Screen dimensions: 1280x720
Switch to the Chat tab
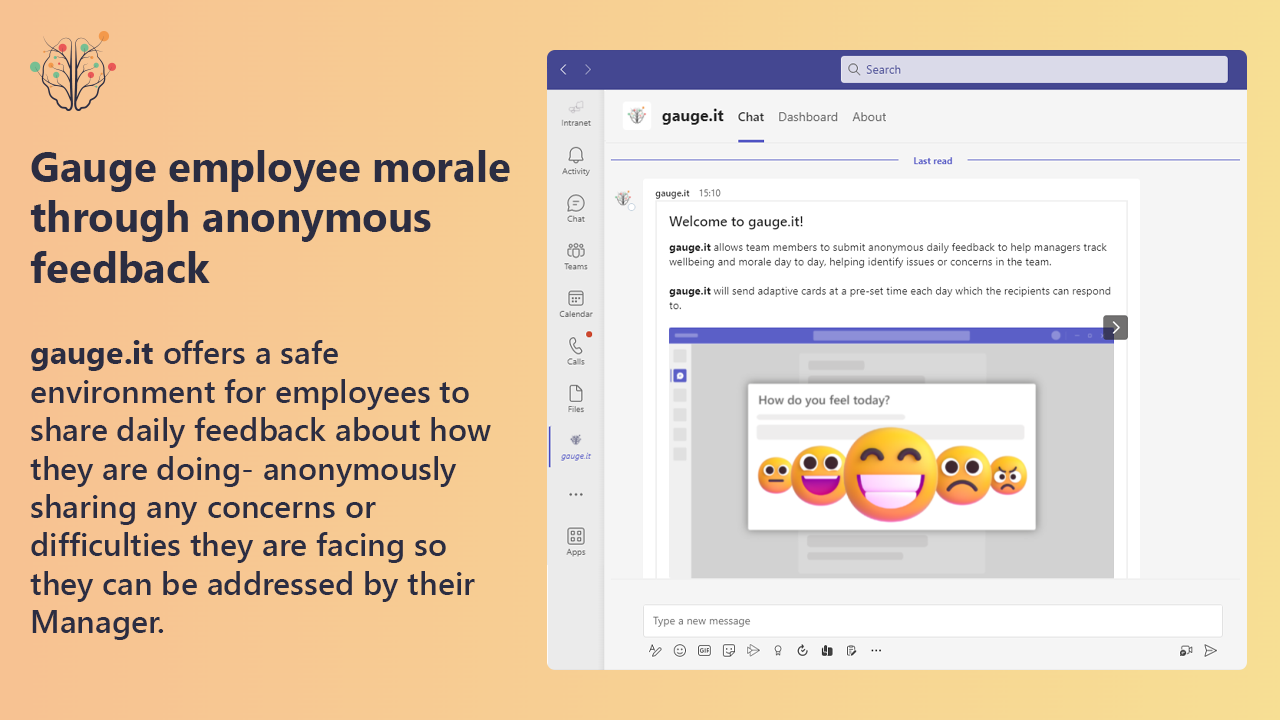pos(751,117)
